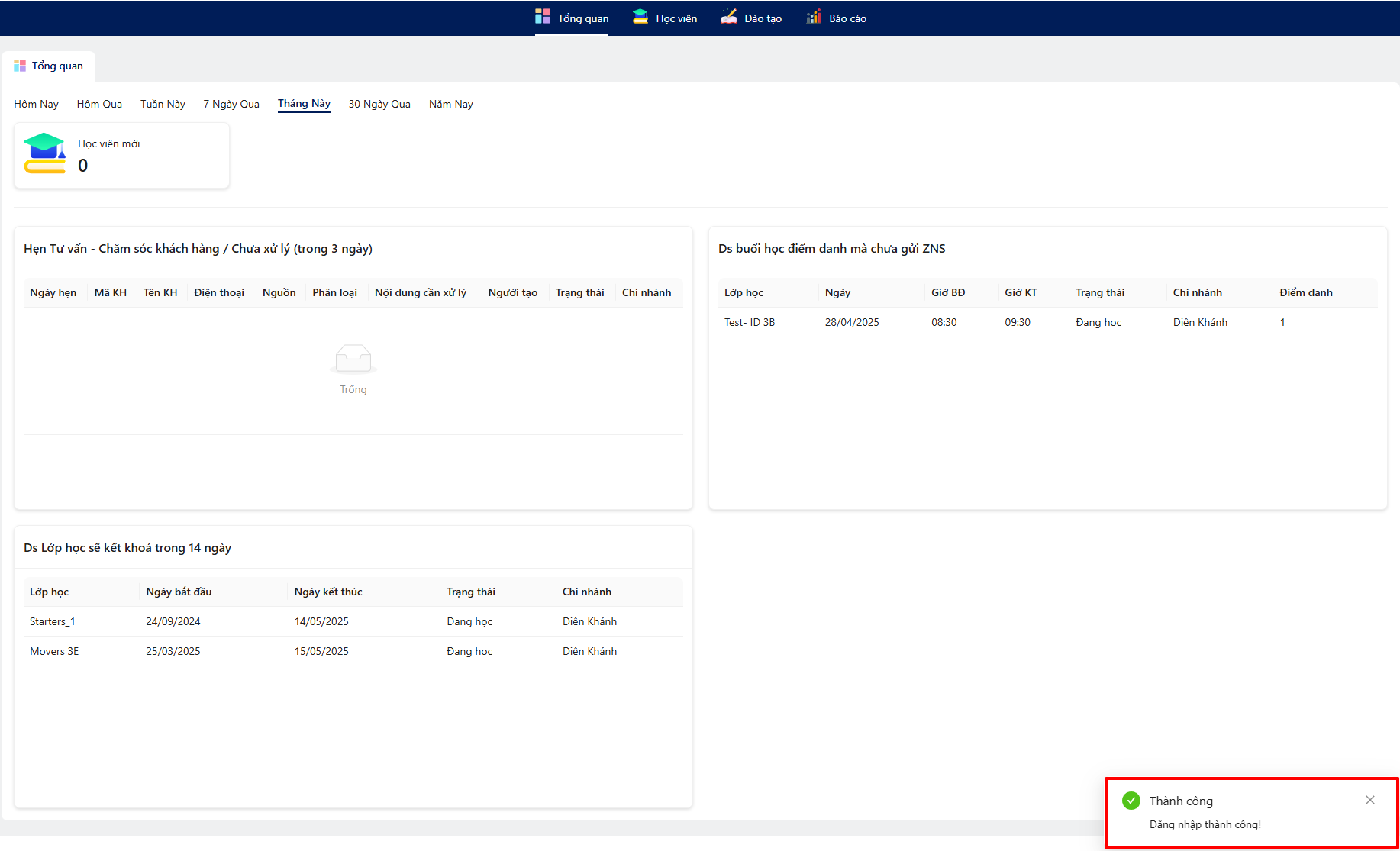Click the Tổng quan dashboard icon in navbar
Viewport: 1400px width, 851px height.
[543, 17]
